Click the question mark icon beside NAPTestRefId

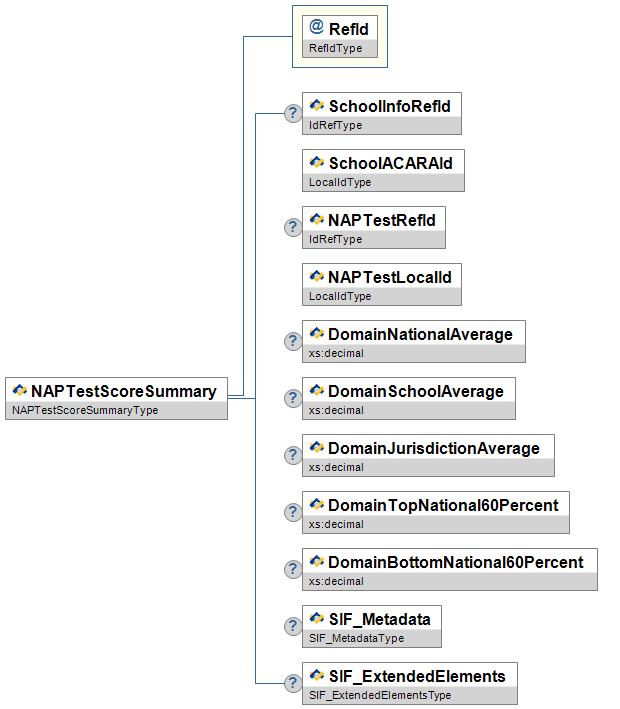(293, 227)
